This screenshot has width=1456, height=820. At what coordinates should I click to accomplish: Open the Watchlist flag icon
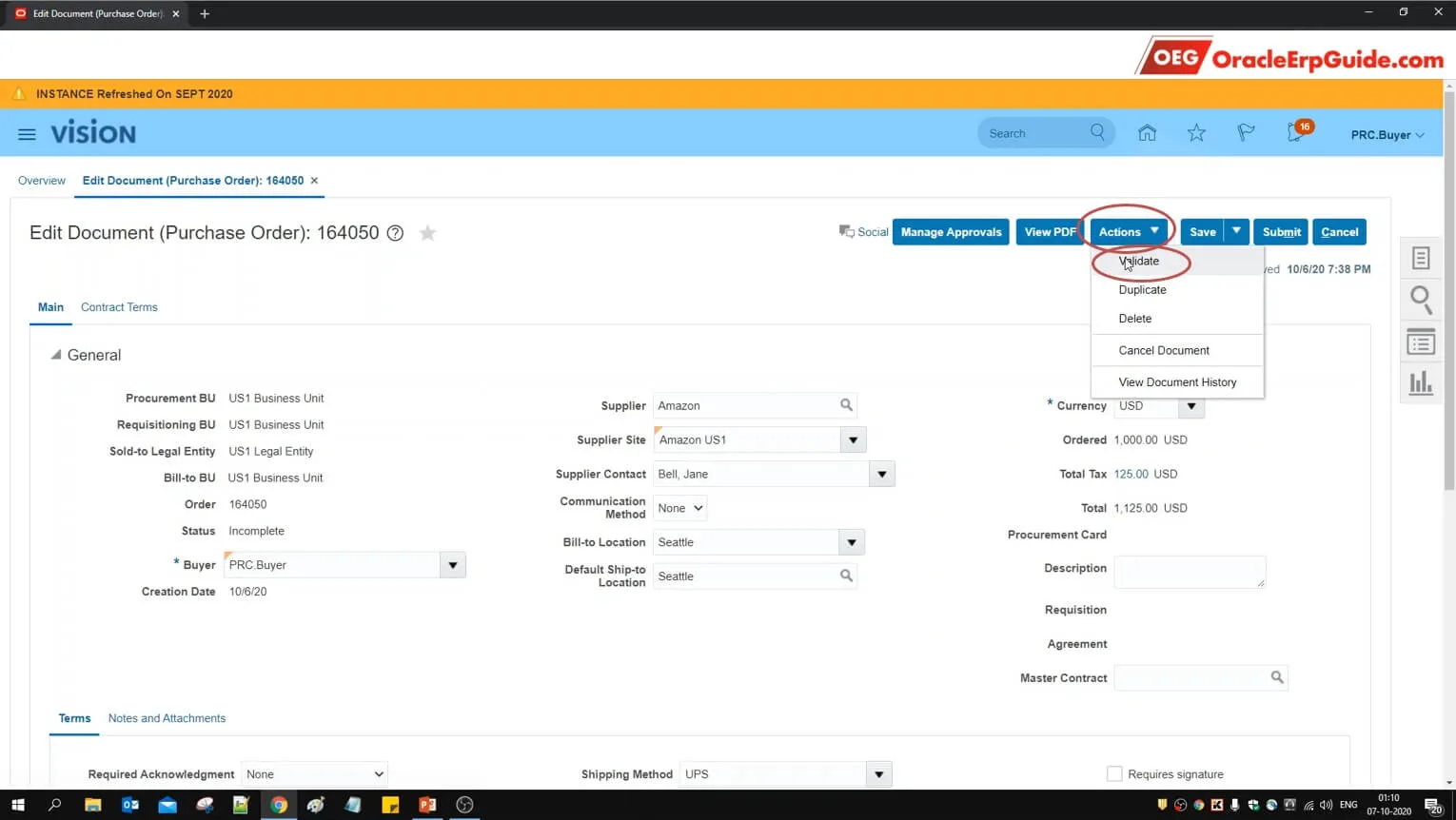[x=1246, y=133]
